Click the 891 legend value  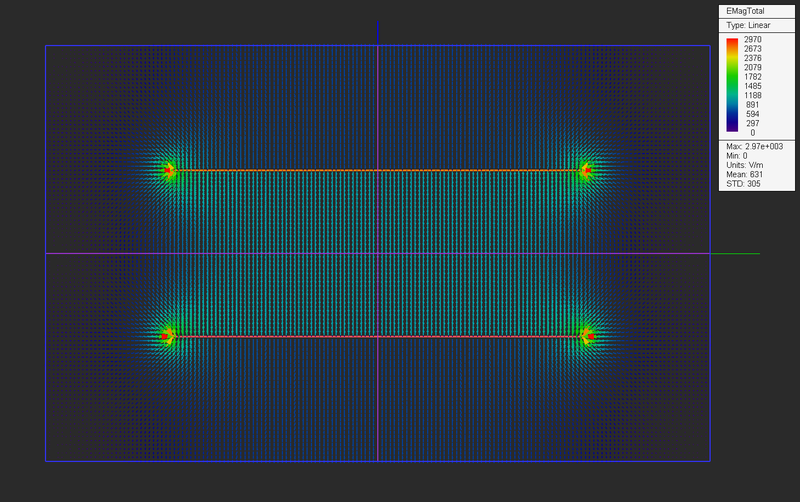(753, 105)
